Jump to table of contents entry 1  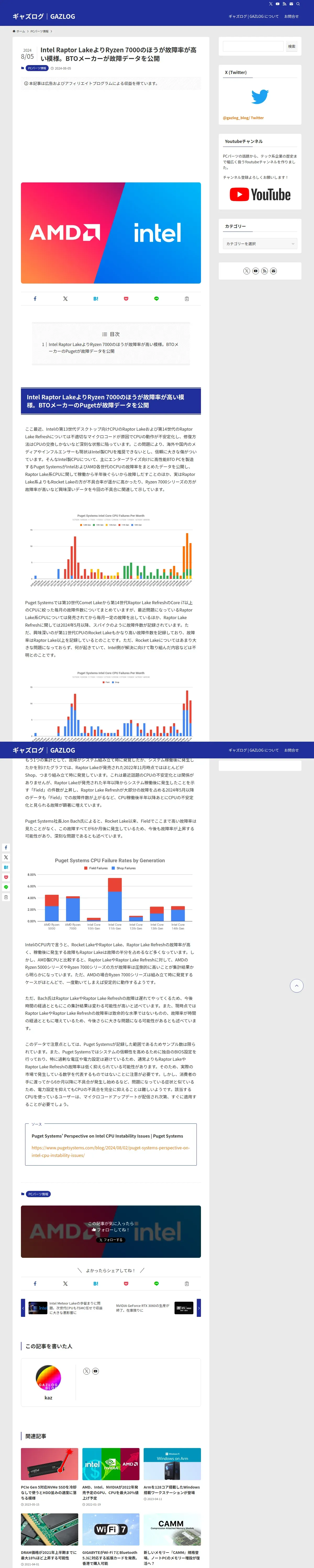[x=110, y=348]
